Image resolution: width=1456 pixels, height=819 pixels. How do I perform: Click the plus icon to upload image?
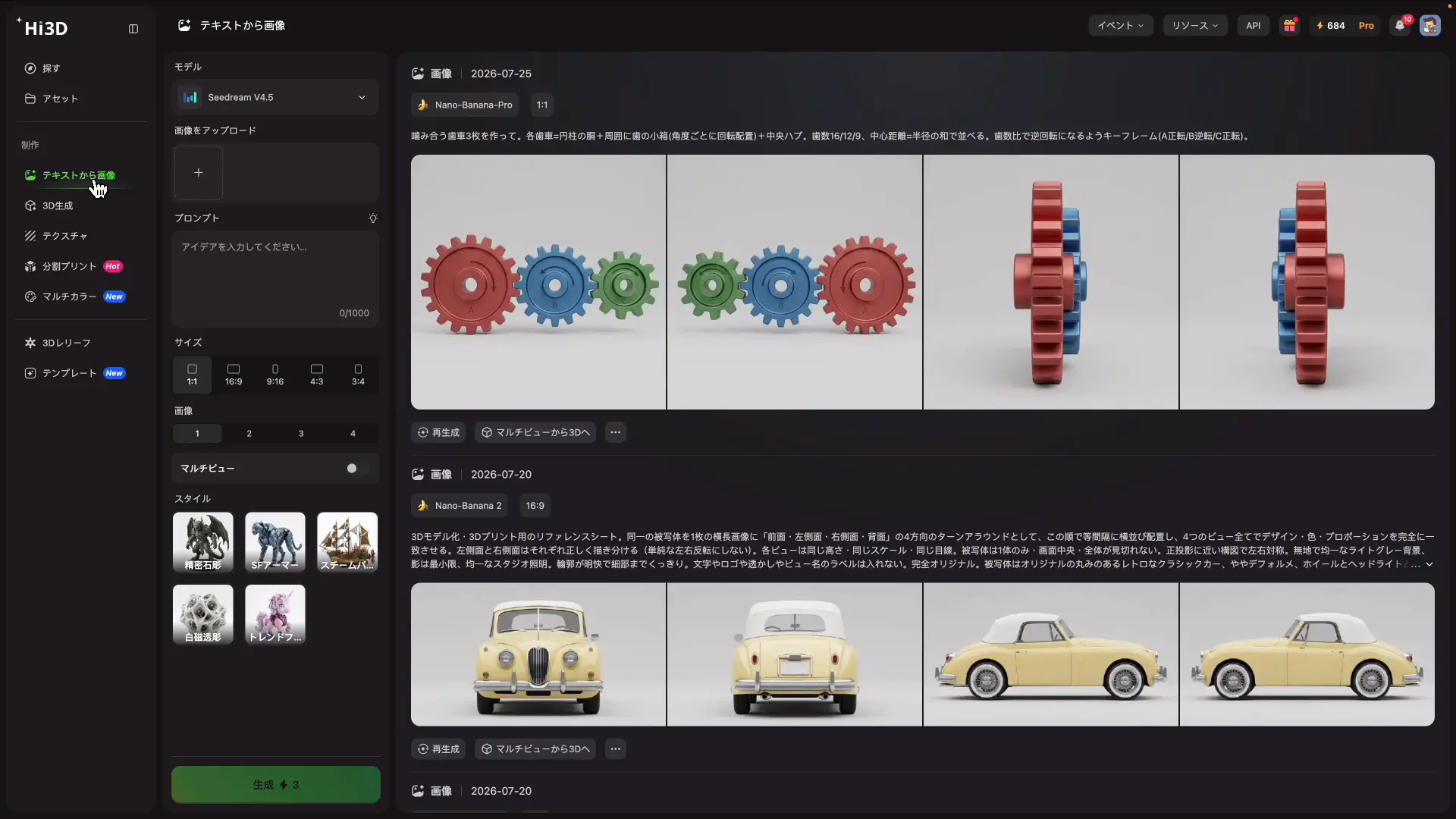[199, 173]
